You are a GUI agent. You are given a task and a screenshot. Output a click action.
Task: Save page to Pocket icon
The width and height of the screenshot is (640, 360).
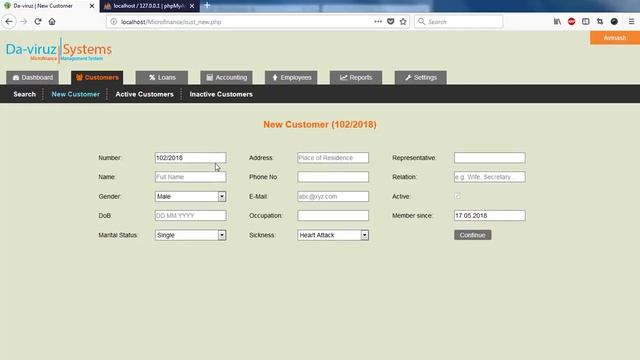391,22
